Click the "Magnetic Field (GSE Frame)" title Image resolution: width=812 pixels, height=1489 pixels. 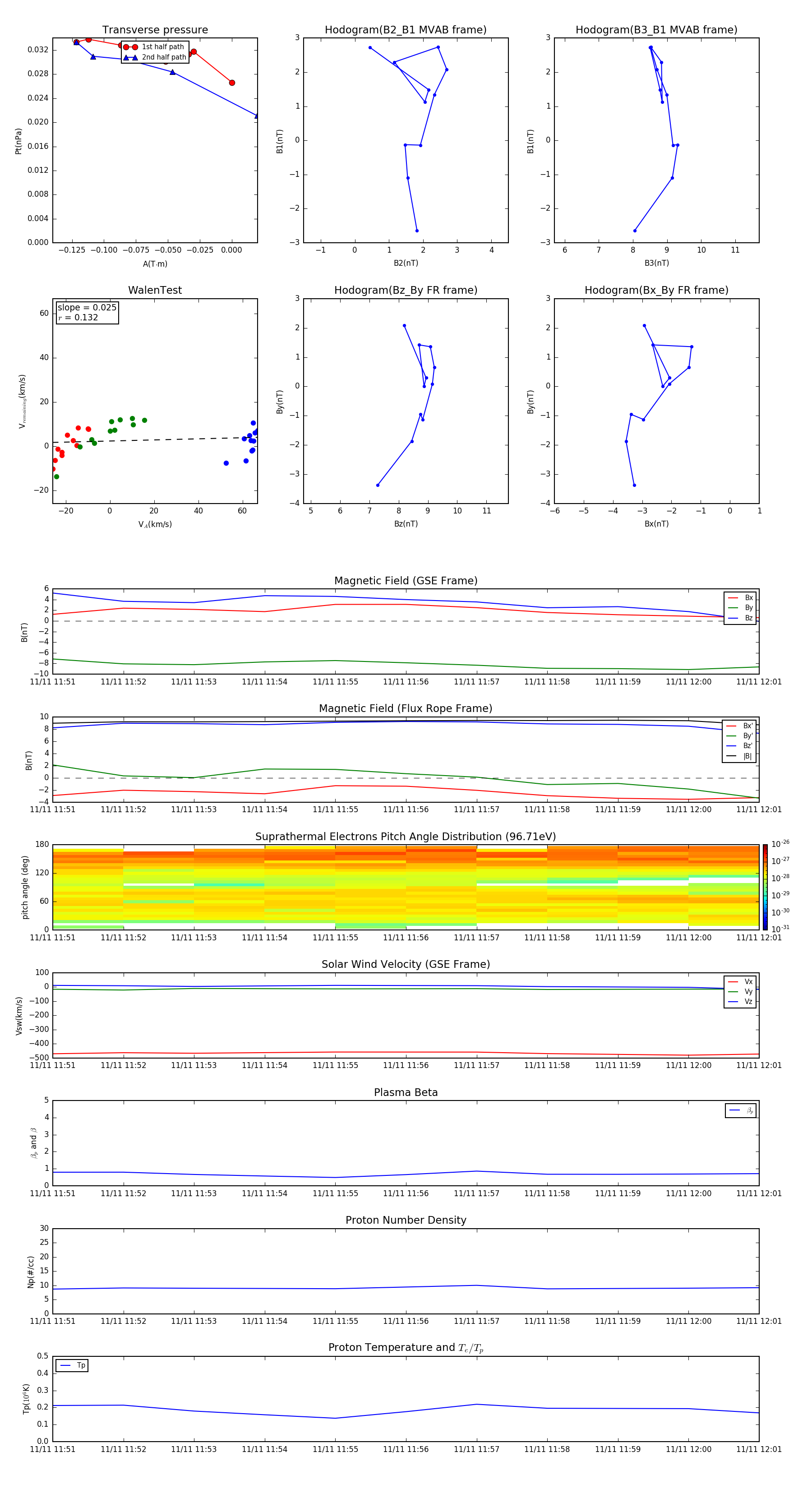coord(406,581)
